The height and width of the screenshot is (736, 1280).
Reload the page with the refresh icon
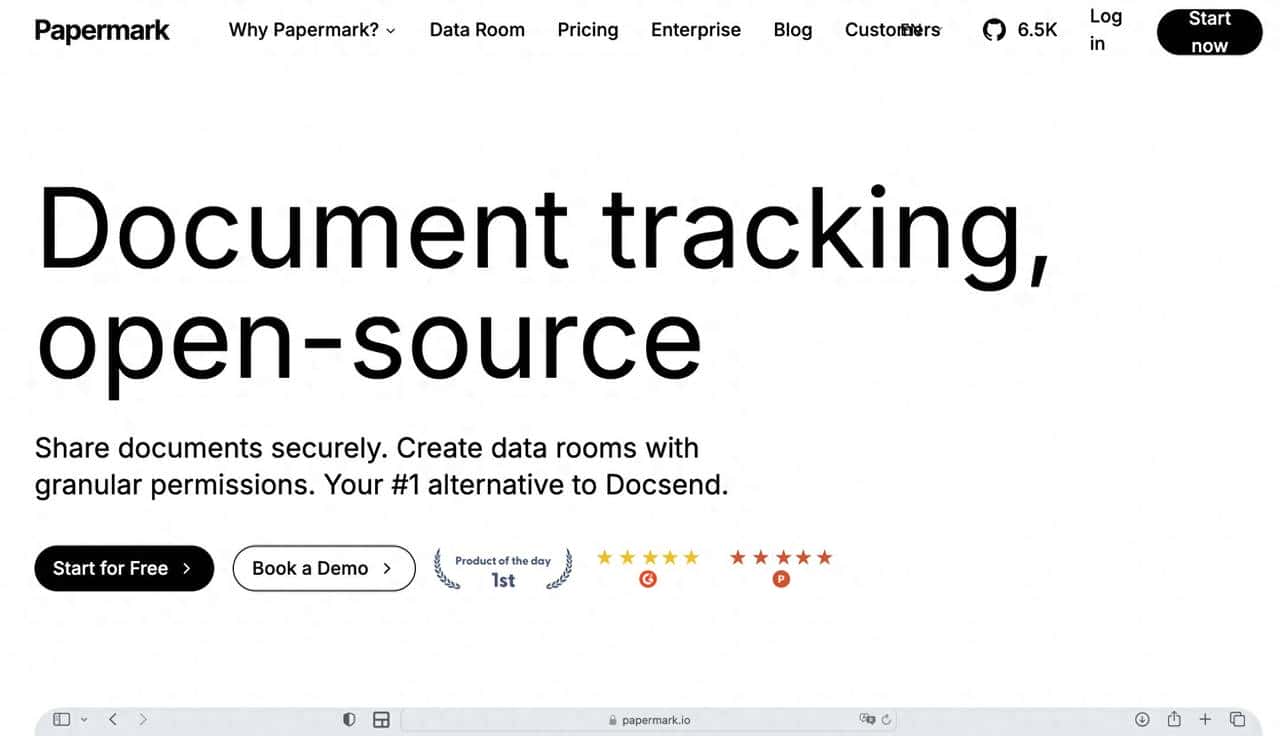pyautogui.click(x=887, y=719)
